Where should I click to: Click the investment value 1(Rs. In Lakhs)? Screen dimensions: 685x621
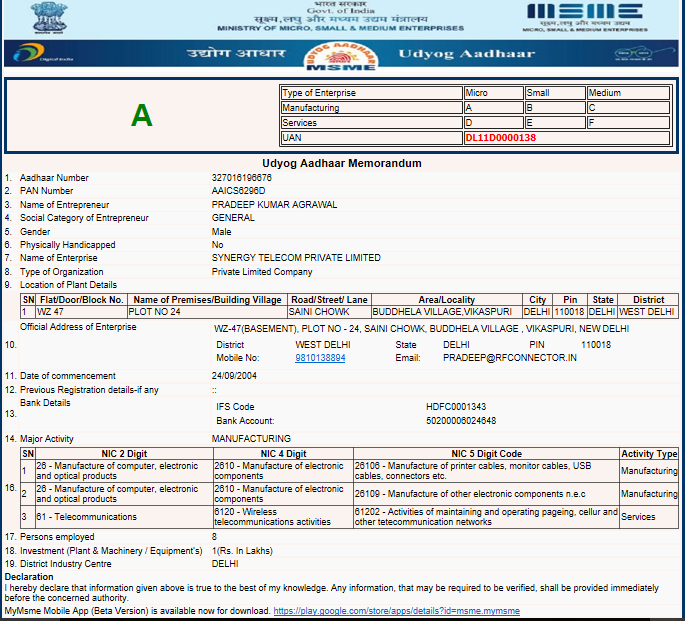(242, 551)
